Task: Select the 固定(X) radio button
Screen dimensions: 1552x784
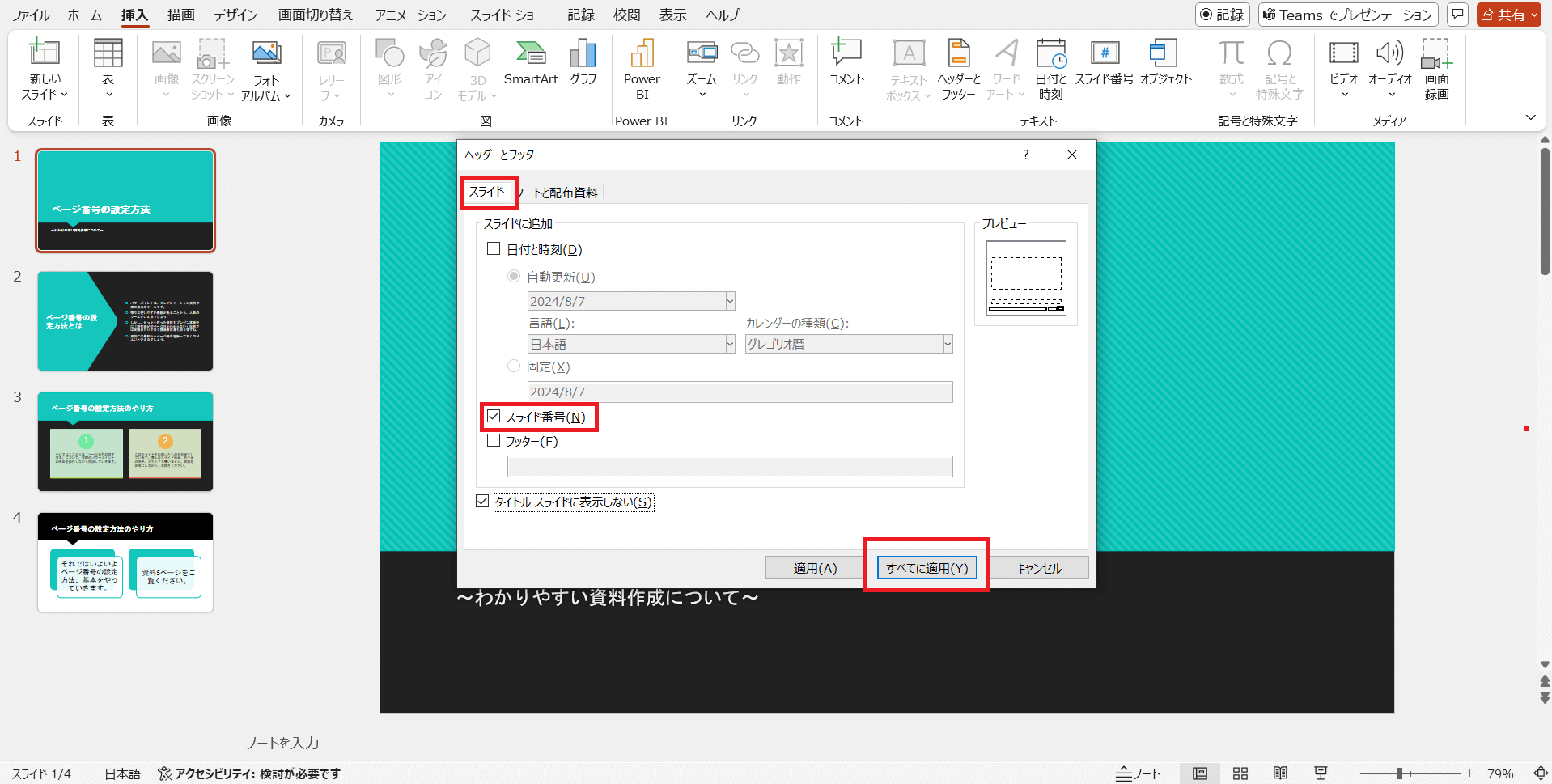Action: click(514, 366)
